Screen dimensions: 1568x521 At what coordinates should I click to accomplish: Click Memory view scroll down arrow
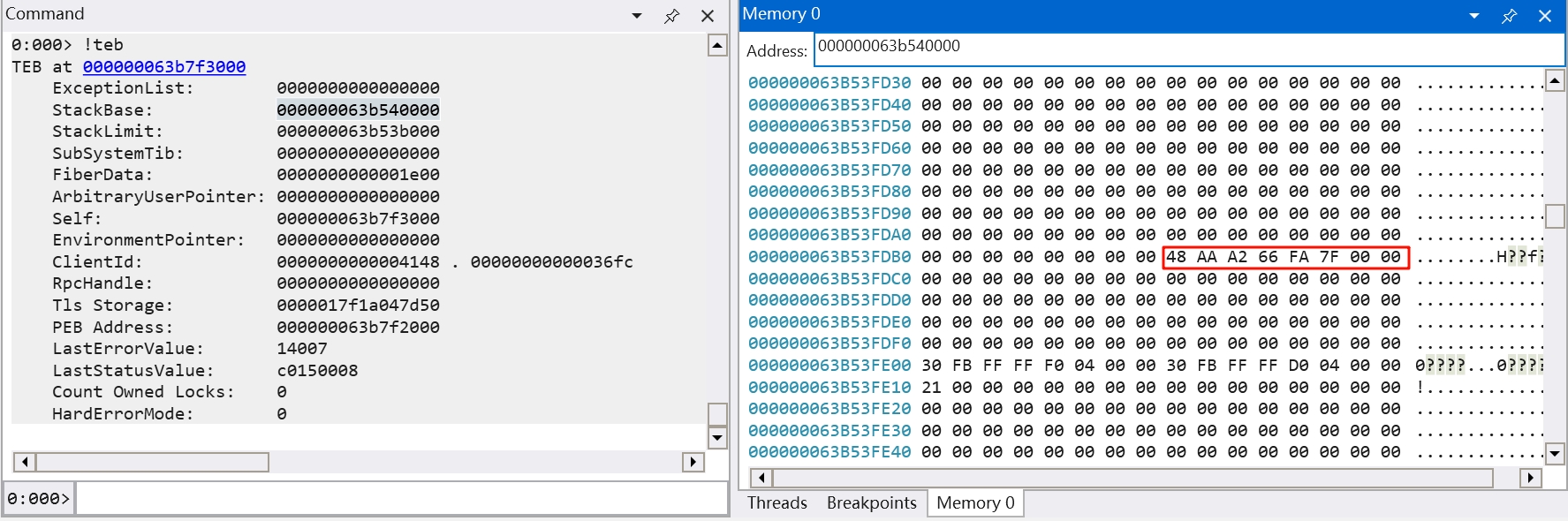1555,454
